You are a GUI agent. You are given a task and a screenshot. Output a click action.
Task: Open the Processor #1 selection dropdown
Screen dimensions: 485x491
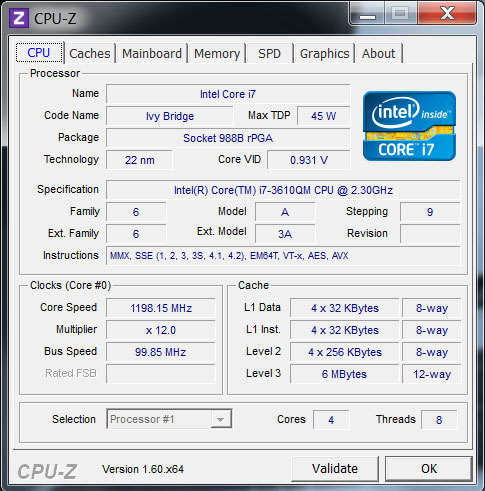(x=169, y=419)
